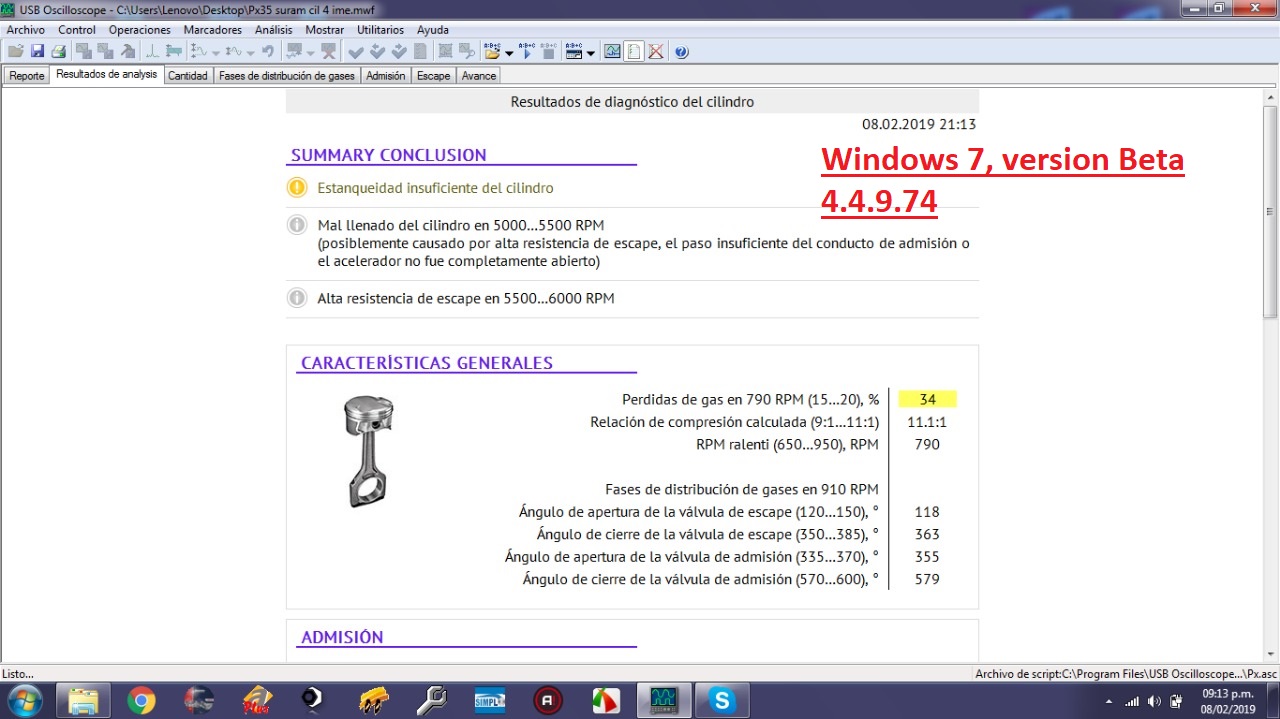This screenshot has width=1280, height=719.
Task: Open the oscillogram chart view icon
Action: click(x=612, y=51)
